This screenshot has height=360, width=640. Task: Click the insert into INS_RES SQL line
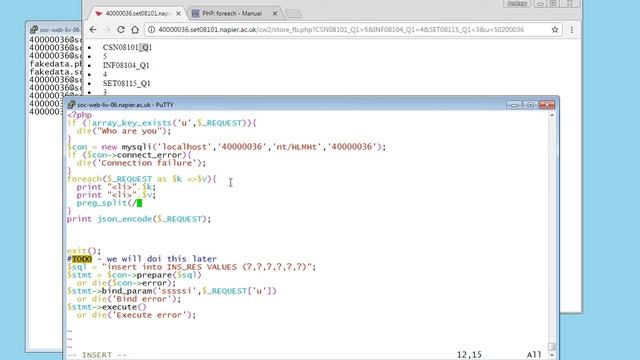(x=191, y=267)
